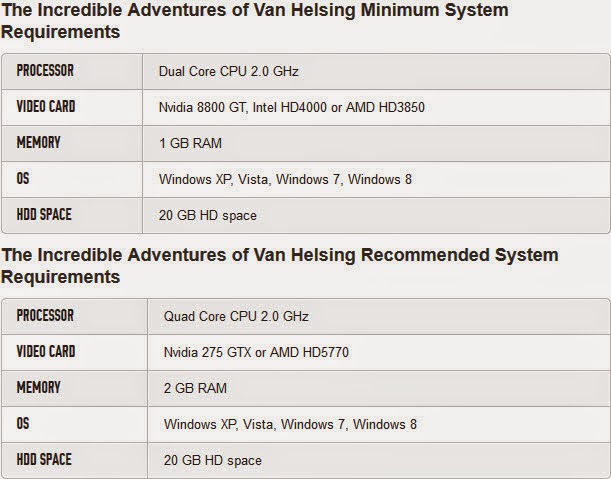The width and height of the screenshot is (611, 479).
Task: Click the 1 GB RAM value
Action: (x=190, y=143)
